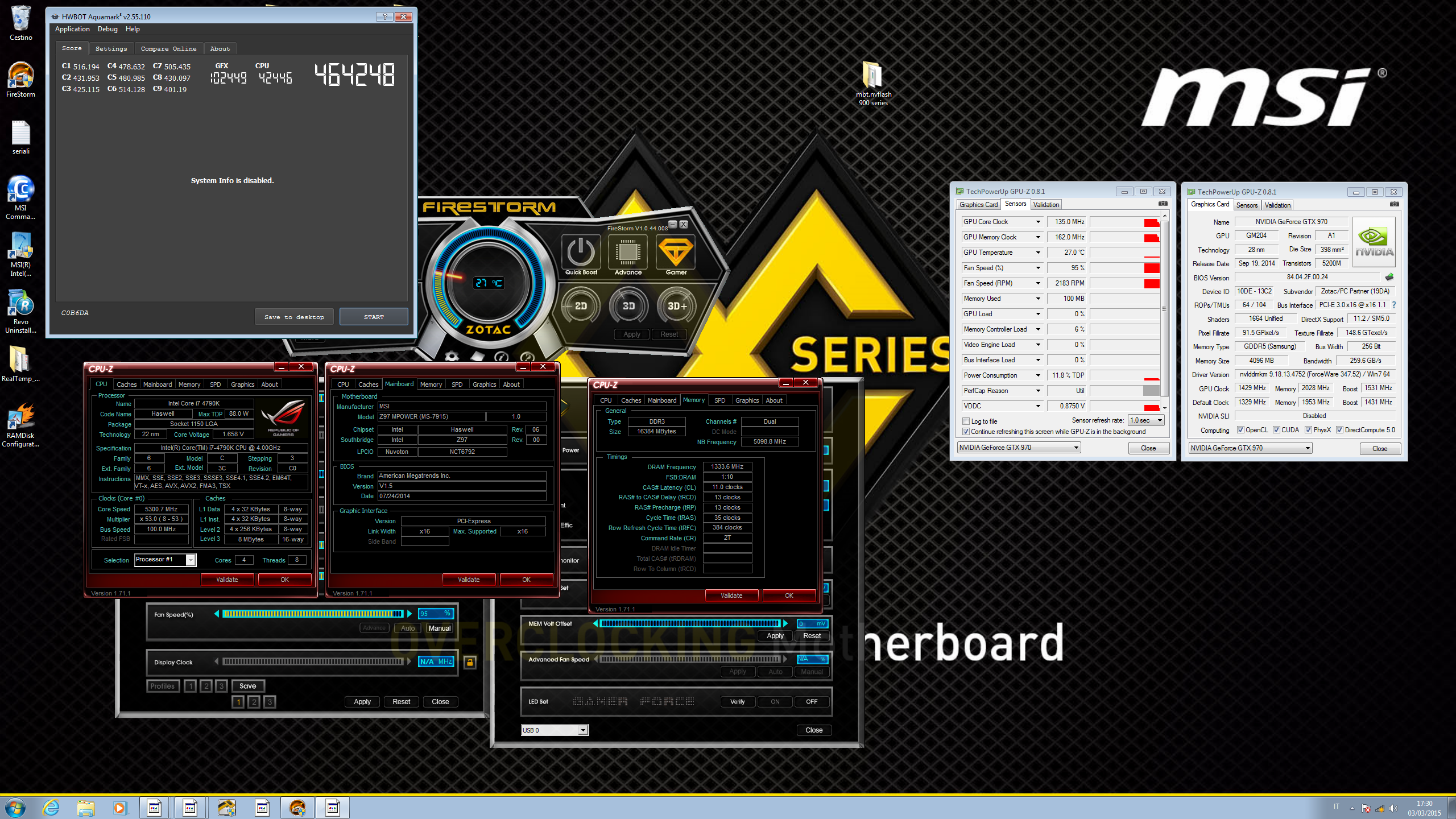1456x819 pixels.
Task: Click GPU-Z Sensors vertical scrollbar
Action: (x=1165, y=312)
